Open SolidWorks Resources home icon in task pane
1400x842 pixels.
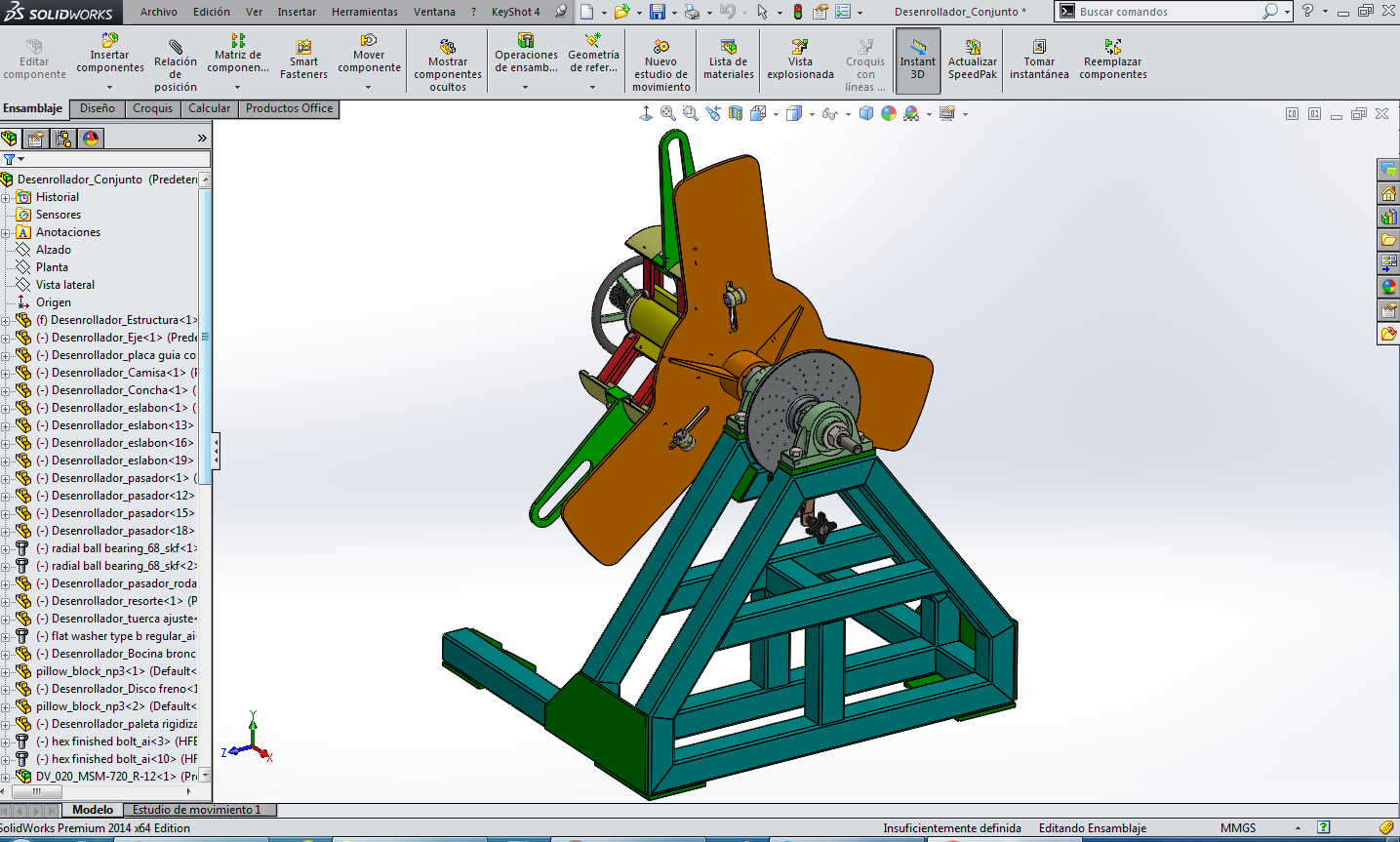[1388, 193]
